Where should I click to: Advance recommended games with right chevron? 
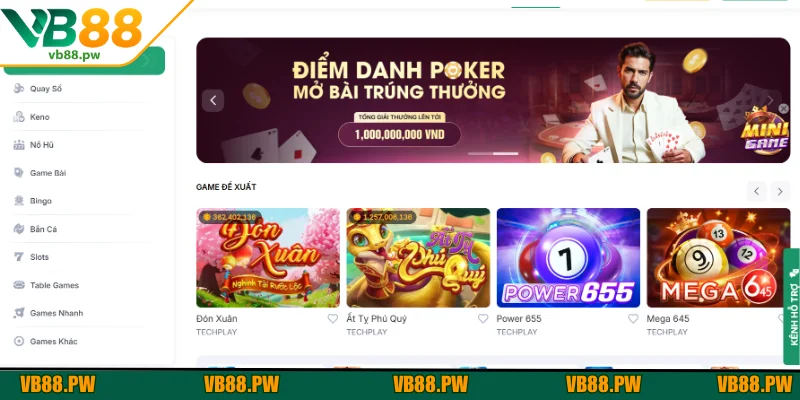[x=780, y=192]
